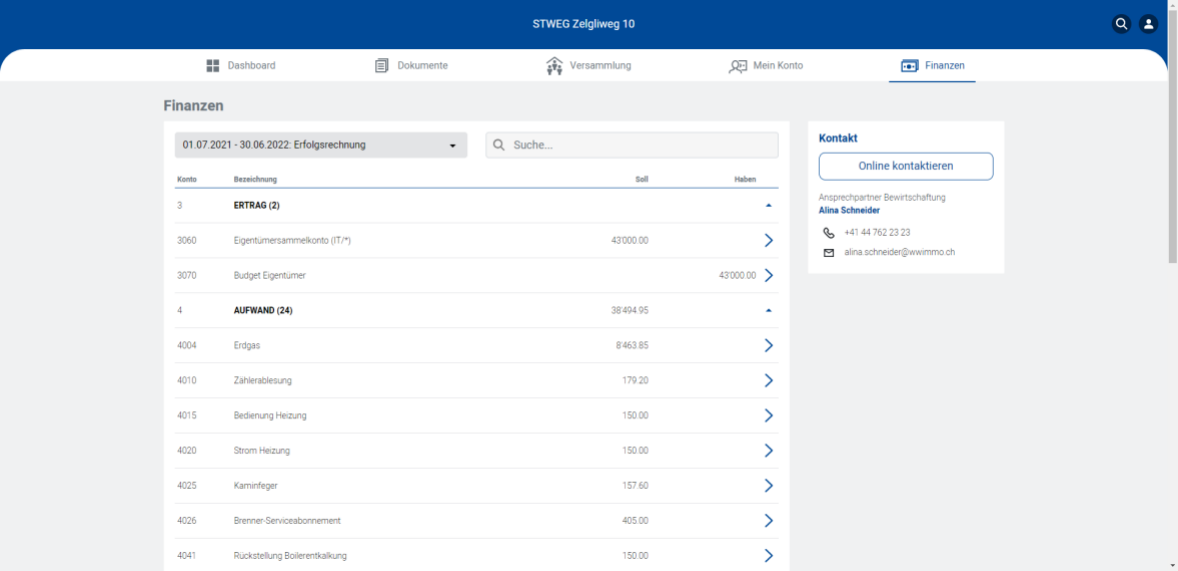Collapse the ERTRAG (2) group
Viewport: 1178px width, 571px height.
pyautogui.click(x=769, y=205)
